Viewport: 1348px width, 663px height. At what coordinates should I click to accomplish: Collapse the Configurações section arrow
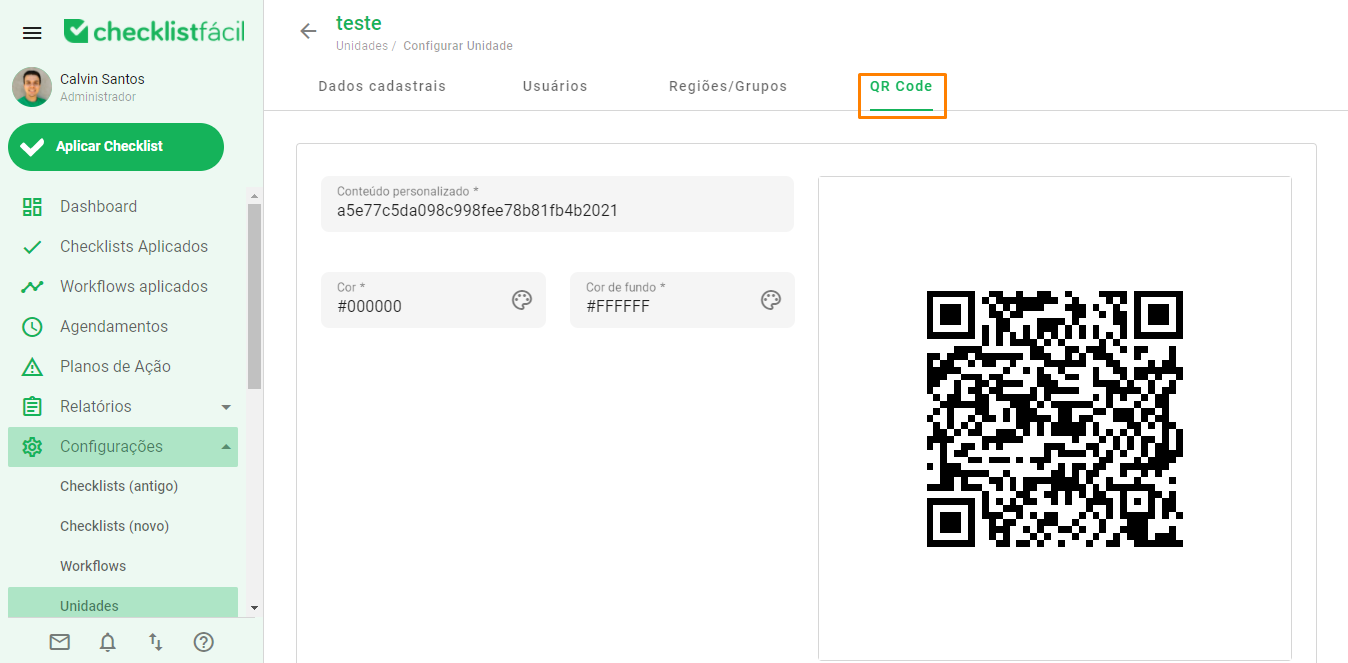[x=226, y=446]
